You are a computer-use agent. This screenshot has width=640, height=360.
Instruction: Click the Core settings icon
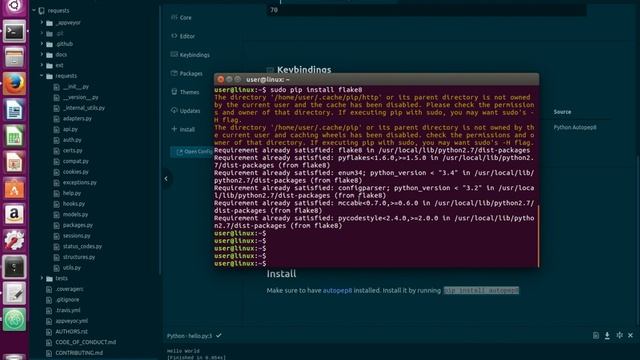pyautogui.click(x=174, y=17)
